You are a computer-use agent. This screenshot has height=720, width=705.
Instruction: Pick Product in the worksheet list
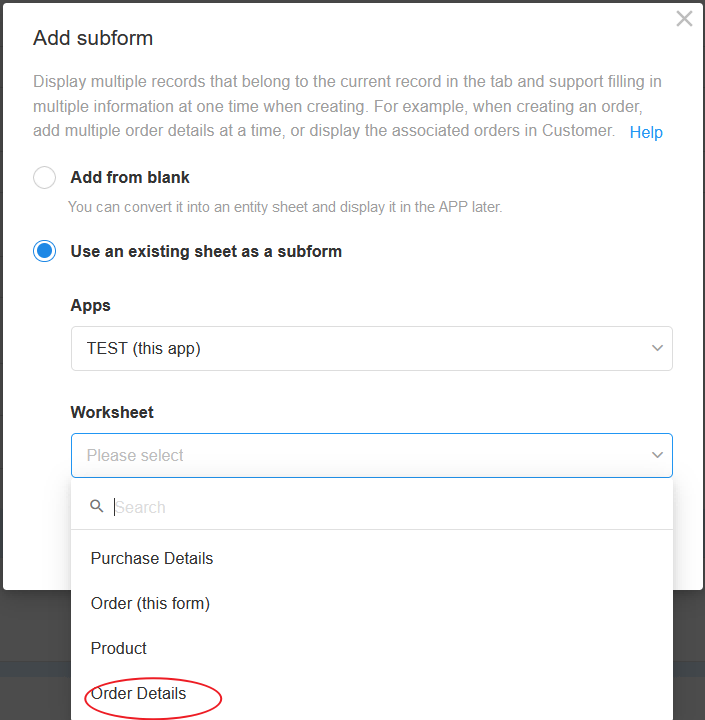click(x=372, y=648)
